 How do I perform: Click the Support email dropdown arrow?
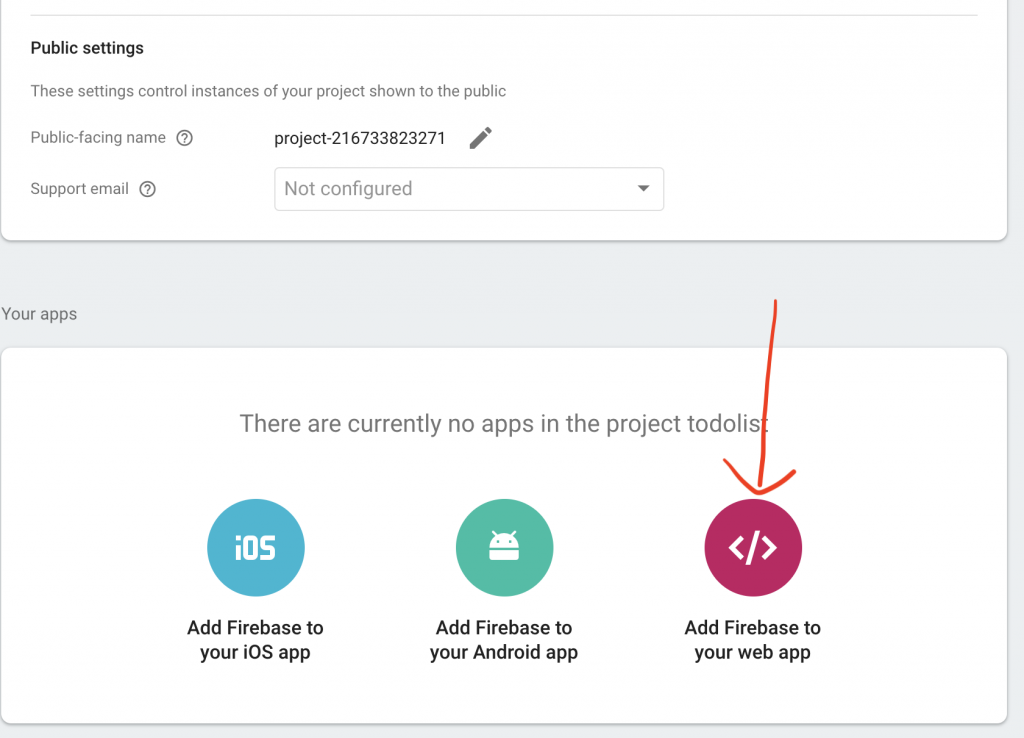click(643, 188)
